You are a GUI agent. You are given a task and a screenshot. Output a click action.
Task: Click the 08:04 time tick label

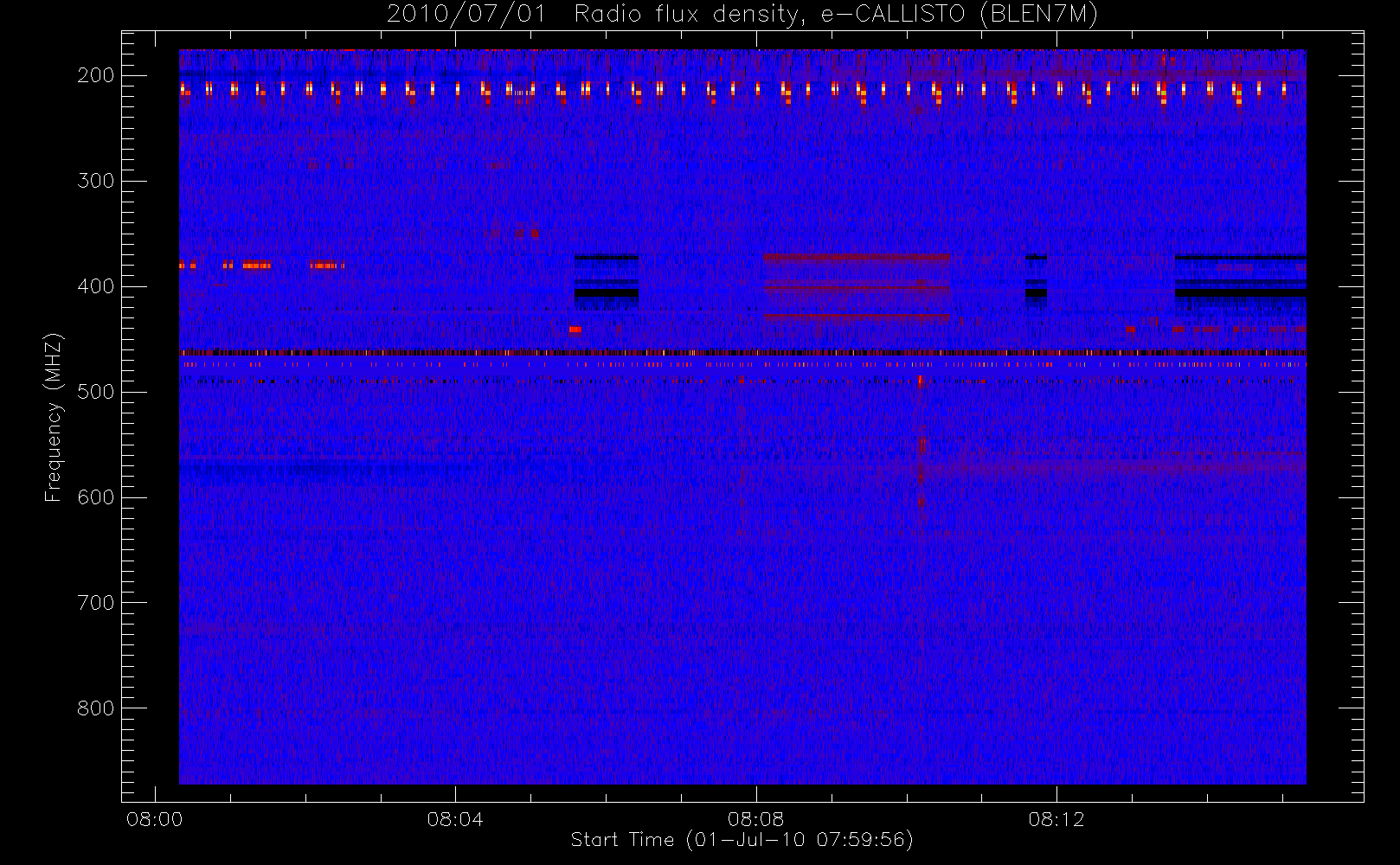[455, 819]
